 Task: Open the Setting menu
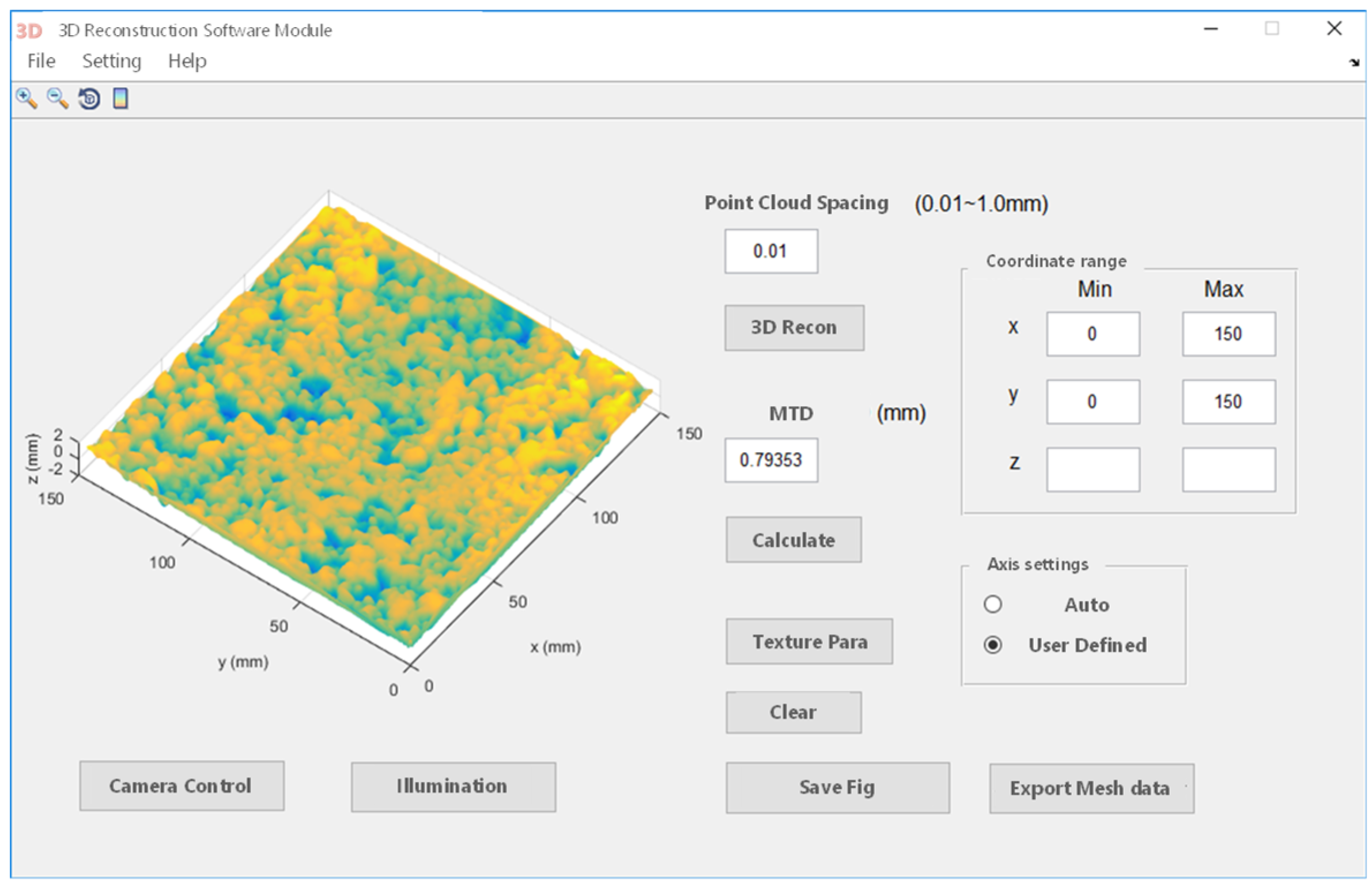[x=111, y=61]
